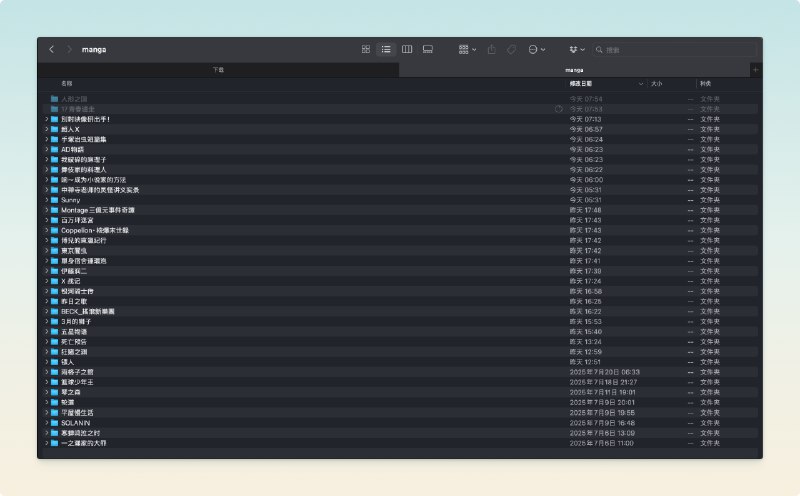Switch to gallery view
This screenshot has height=496, width=800.
coord(428,49)
